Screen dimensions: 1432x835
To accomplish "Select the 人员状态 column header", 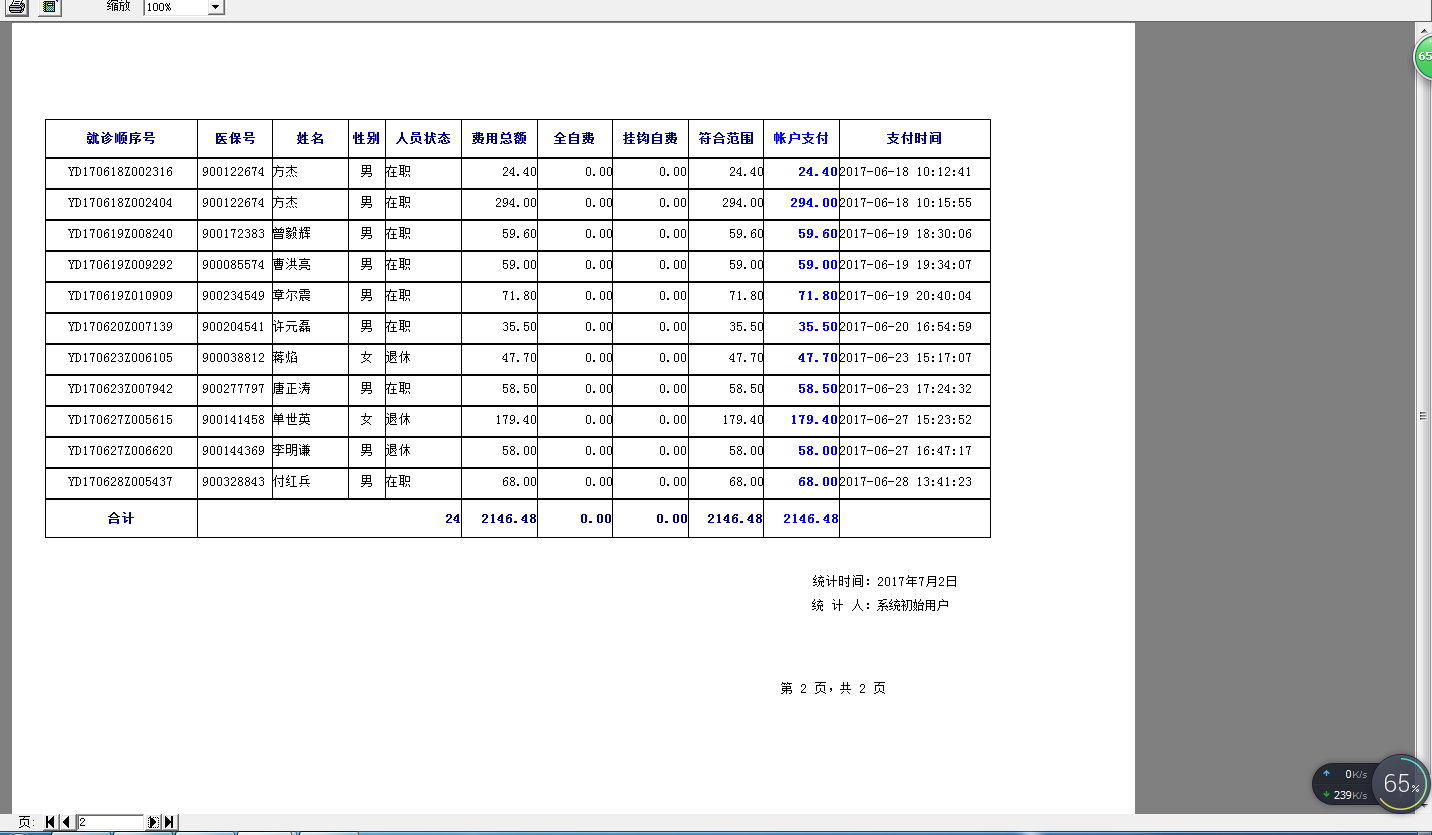I will click(423, 139).
